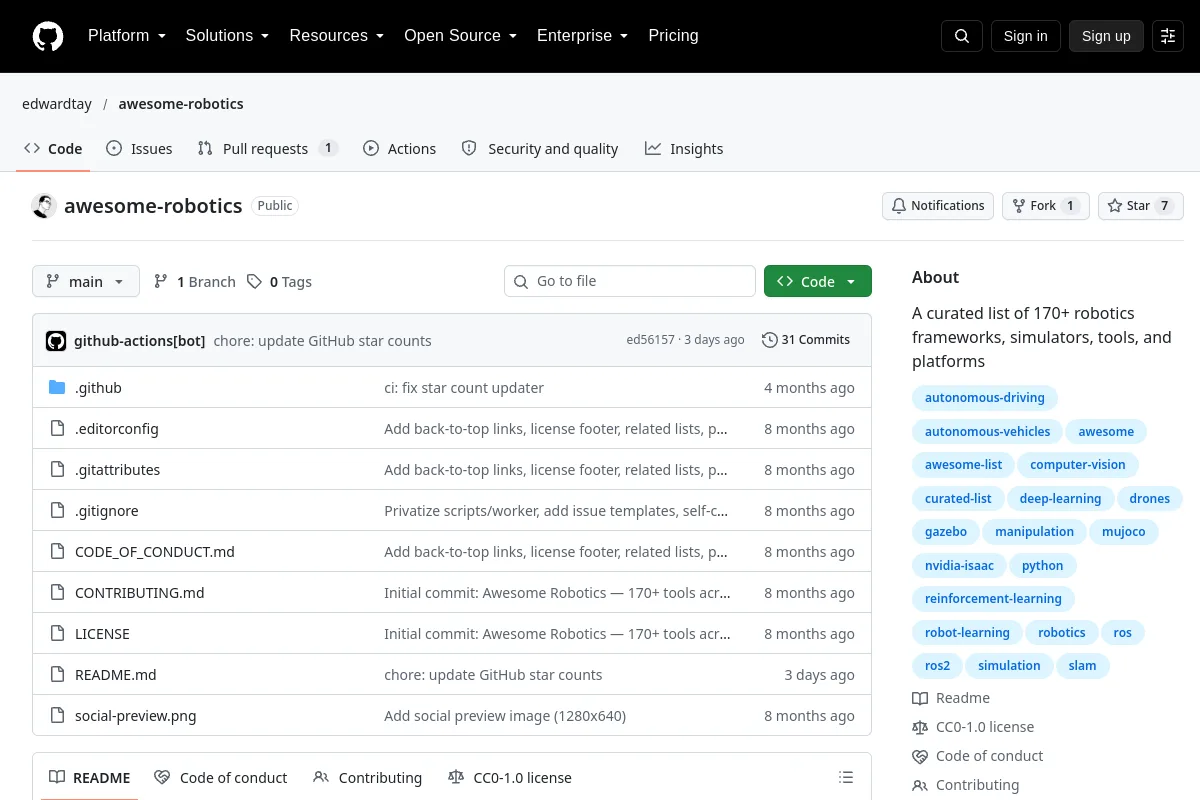This screenshot has height=800, width=1200.
Task: Click the Sign in button
Action: coord(1025,36)
